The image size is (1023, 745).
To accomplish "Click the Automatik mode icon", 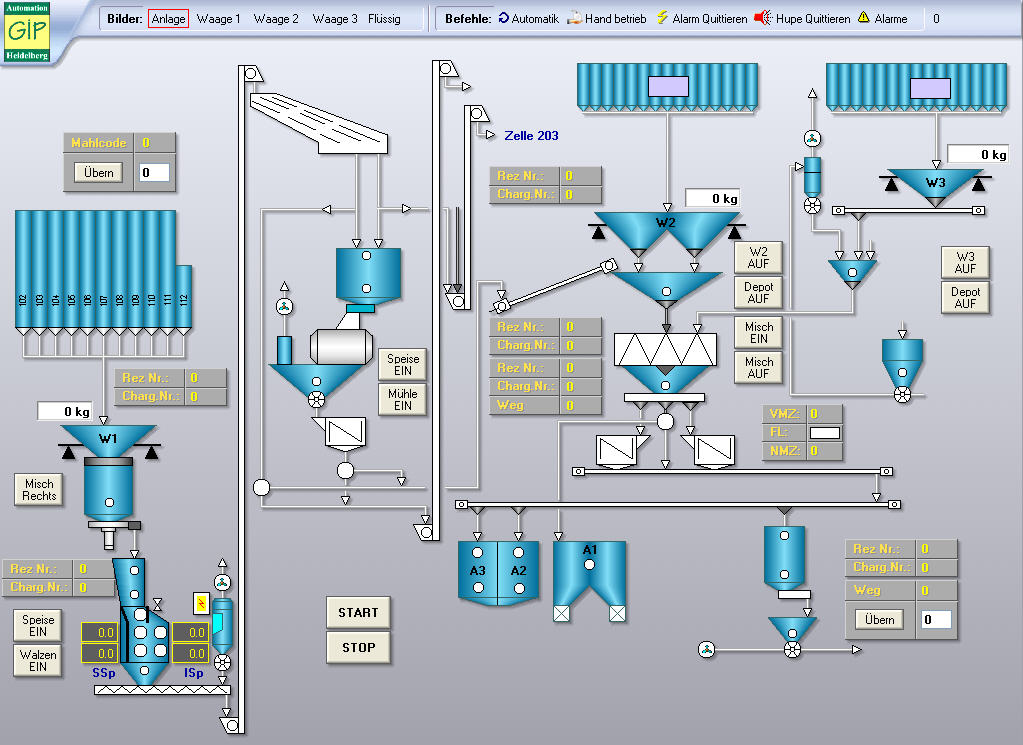I will [504, 18].
